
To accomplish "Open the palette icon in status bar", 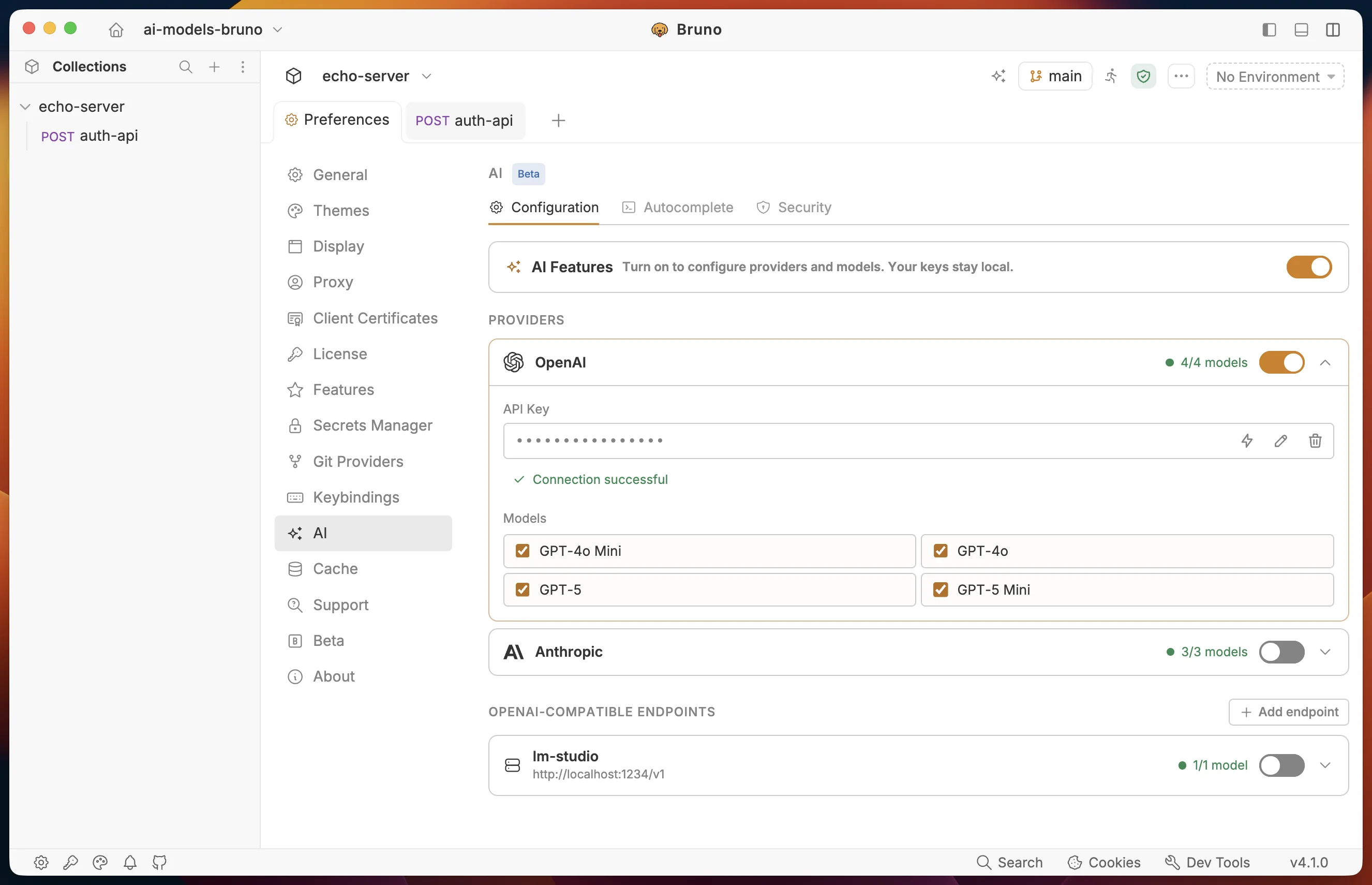I will tap(100, 862).
